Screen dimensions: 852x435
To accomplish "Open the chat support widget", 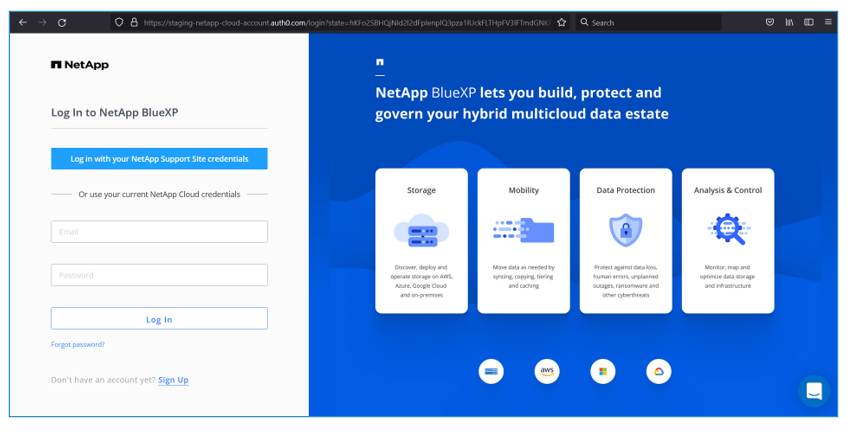I will click(813, 391).
